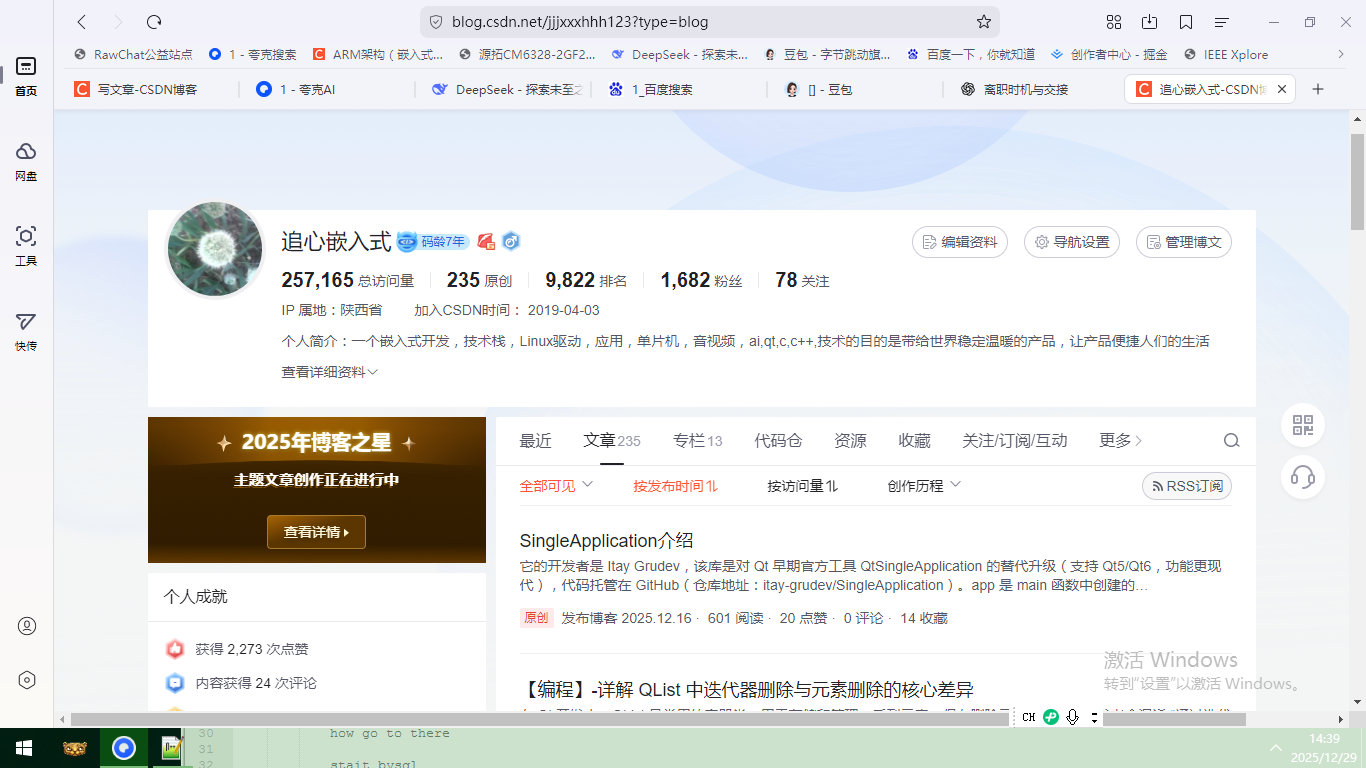Click the blue medal badge after username
This screenshot has height=768, width=1366.
(511, 241)
